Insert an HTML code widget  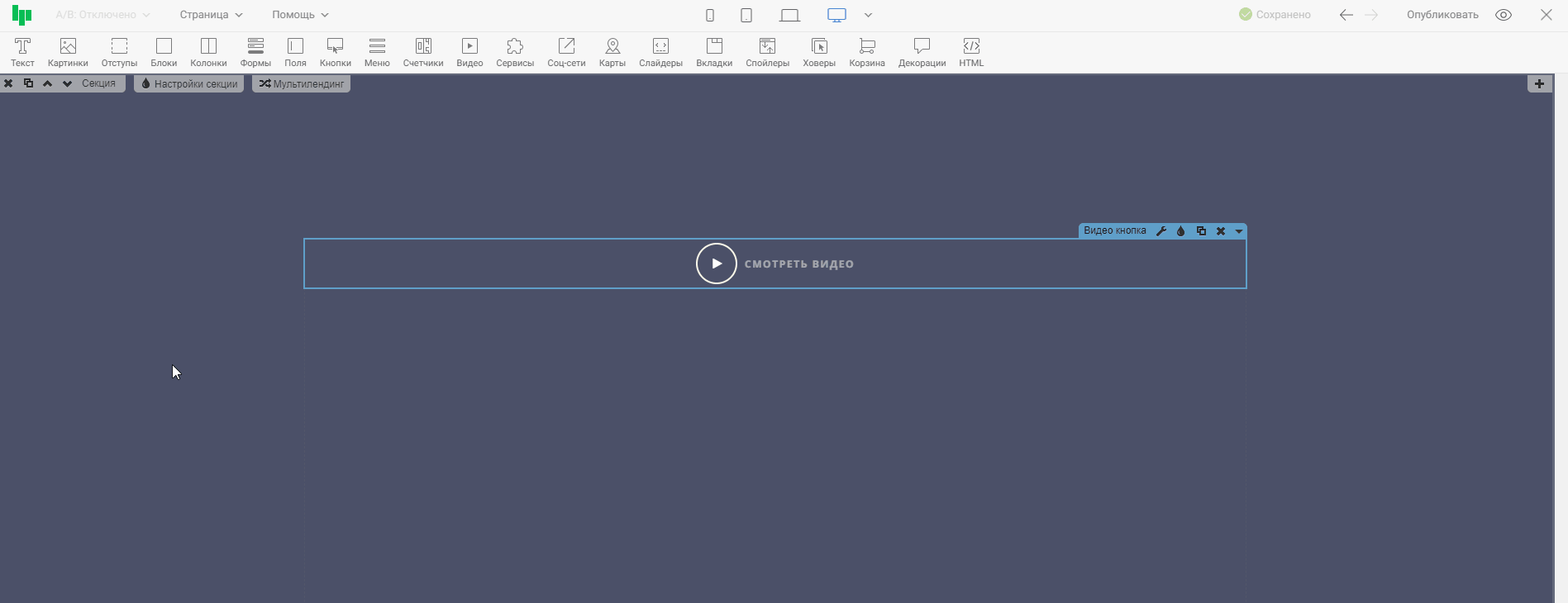click(x=971, y=52)
